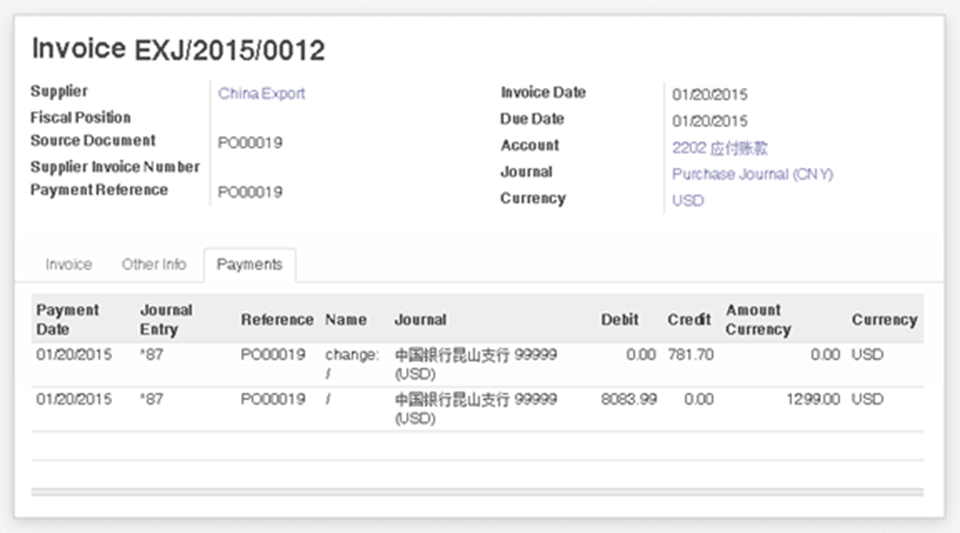Open payment row with credit 781.70

tap(477, 364)
